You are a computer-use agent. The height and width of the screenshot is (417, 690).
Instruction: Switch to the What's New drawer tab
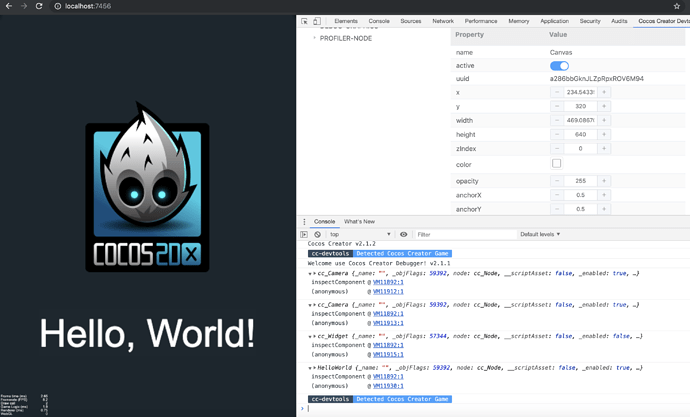click(x=359, y=222)
